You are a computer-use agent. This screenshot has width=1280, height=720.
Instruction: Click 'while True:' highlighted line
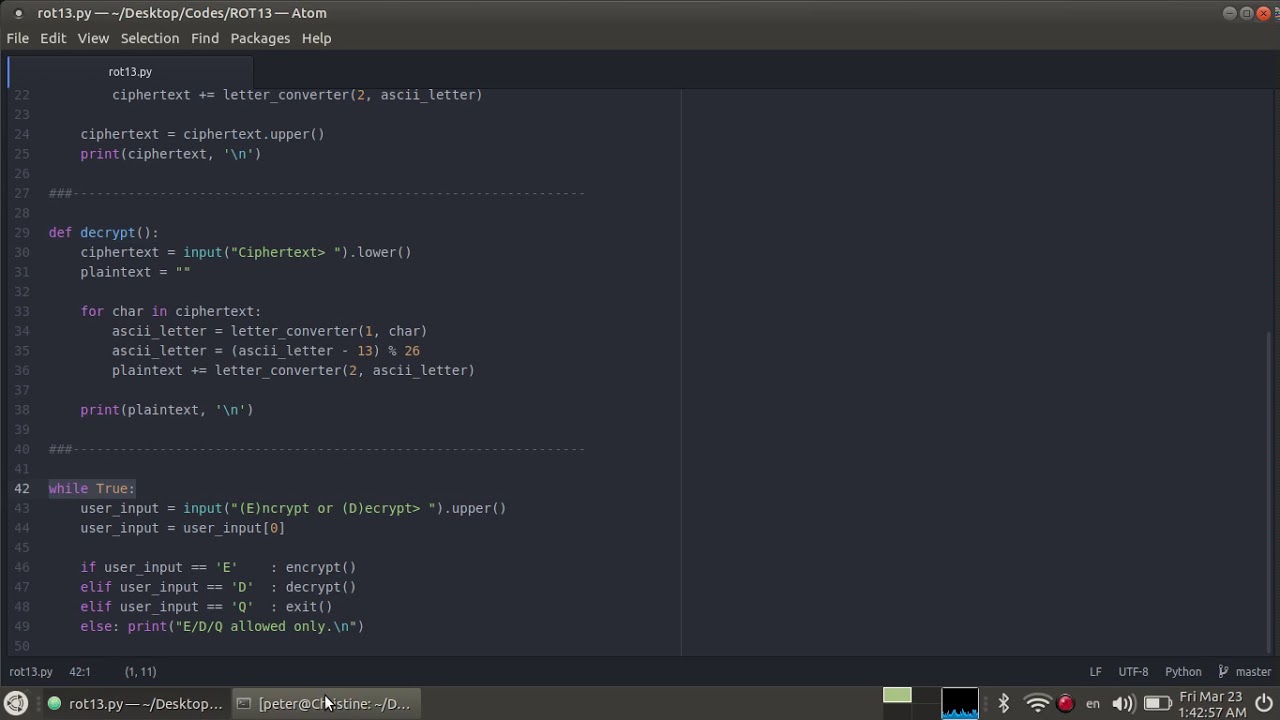click(x=92, y=488)
